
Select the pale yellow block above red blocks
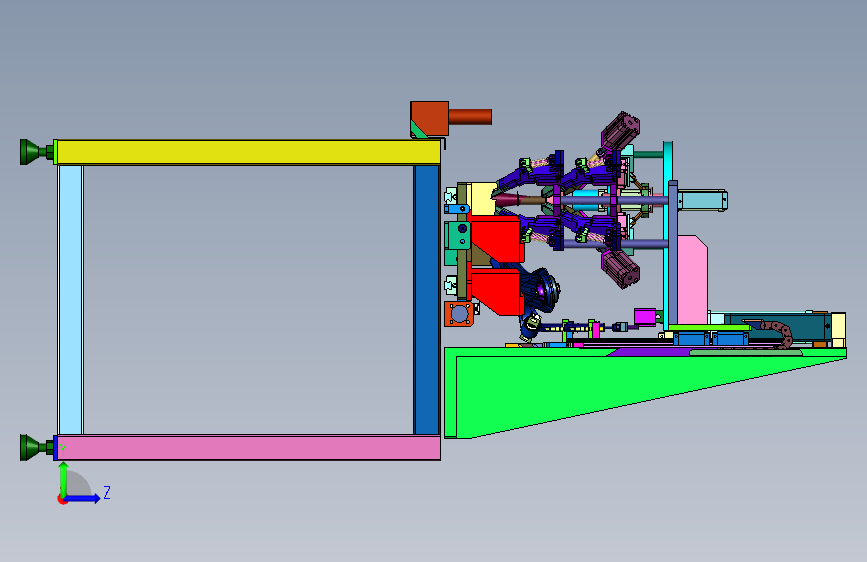(x=482, y=199)
